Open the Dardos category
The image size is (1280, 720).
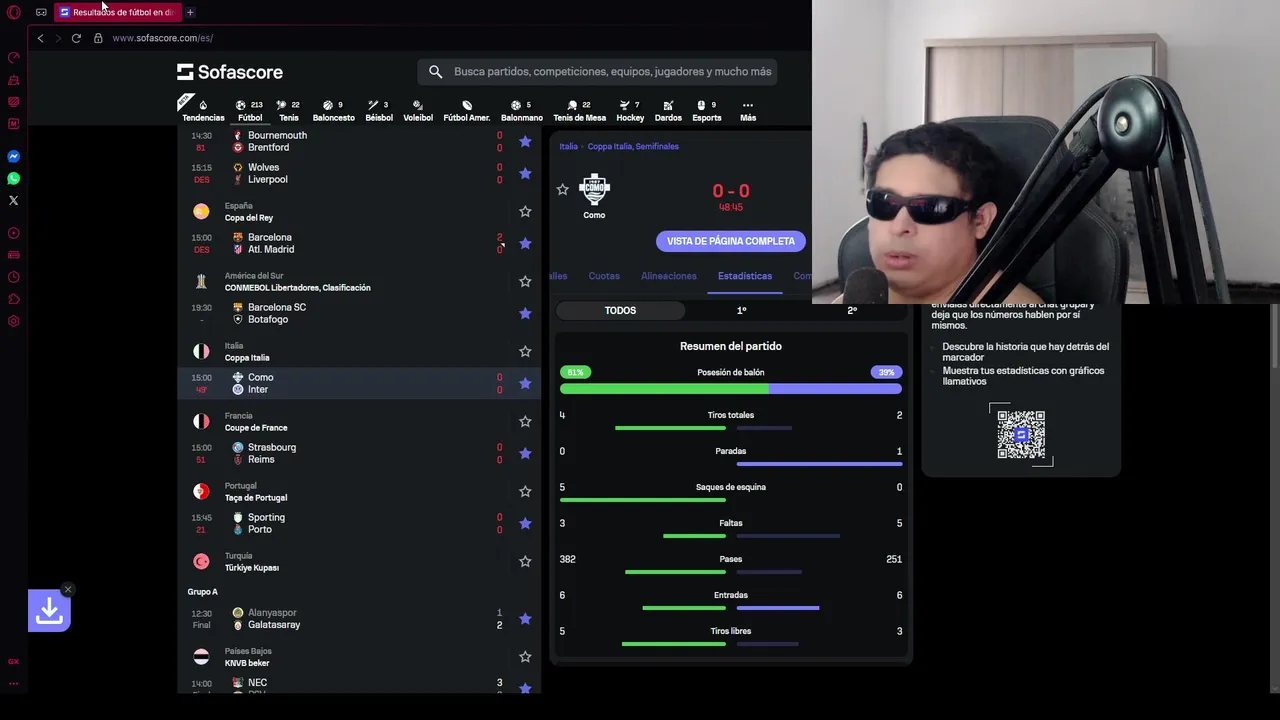pos(668,110)
